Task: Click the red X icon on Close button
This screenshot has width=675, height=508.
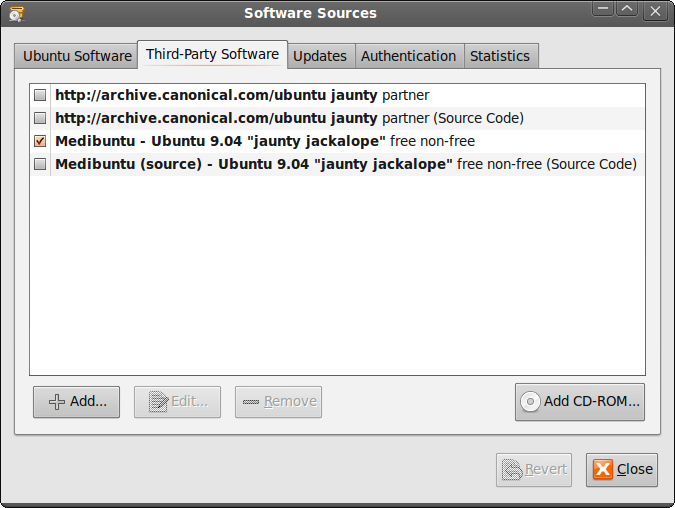Action: pyautogui.click(x=602, y=468)
